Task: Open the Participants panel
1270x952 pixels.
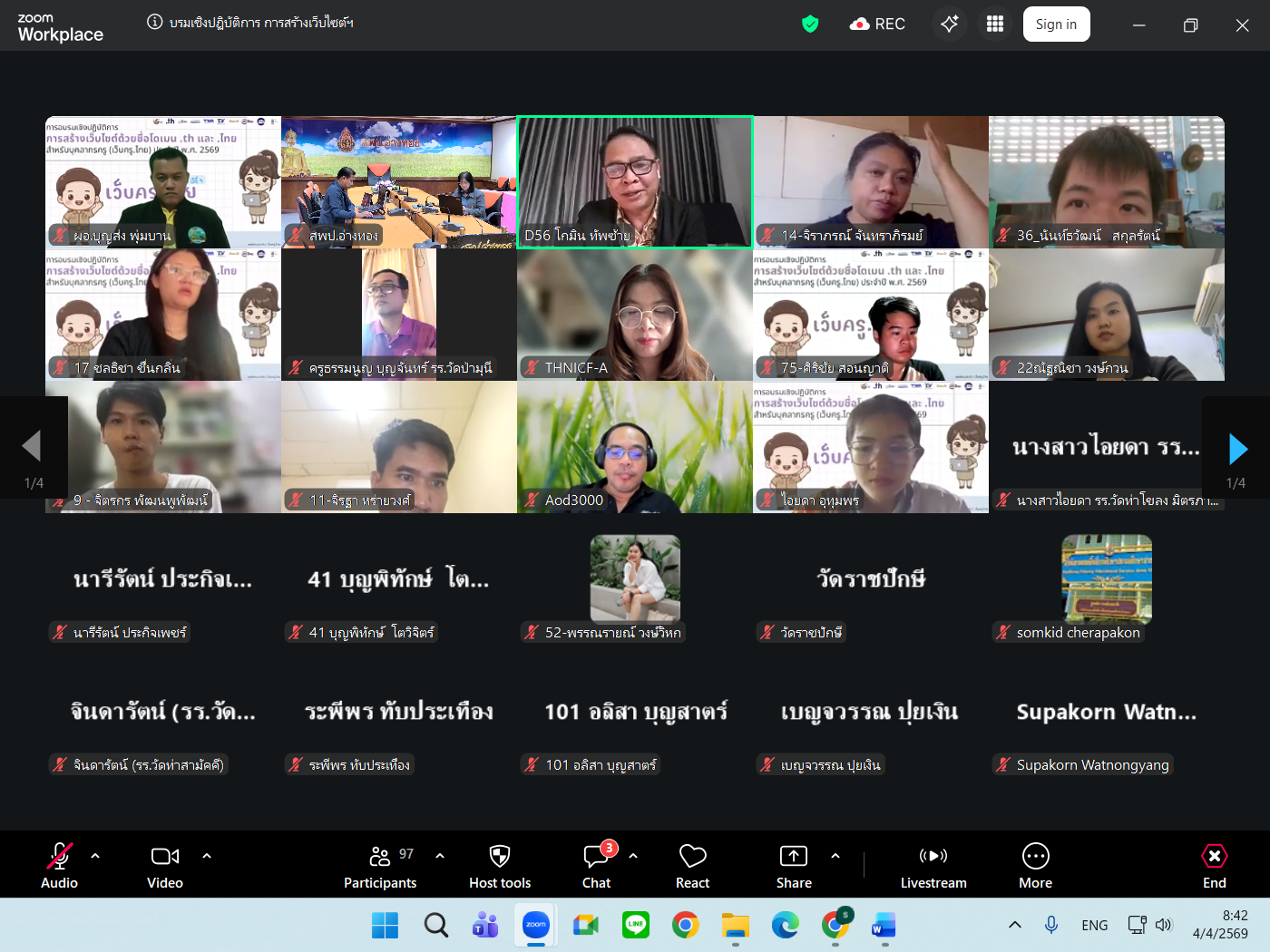Action: (x=380, y=866)
